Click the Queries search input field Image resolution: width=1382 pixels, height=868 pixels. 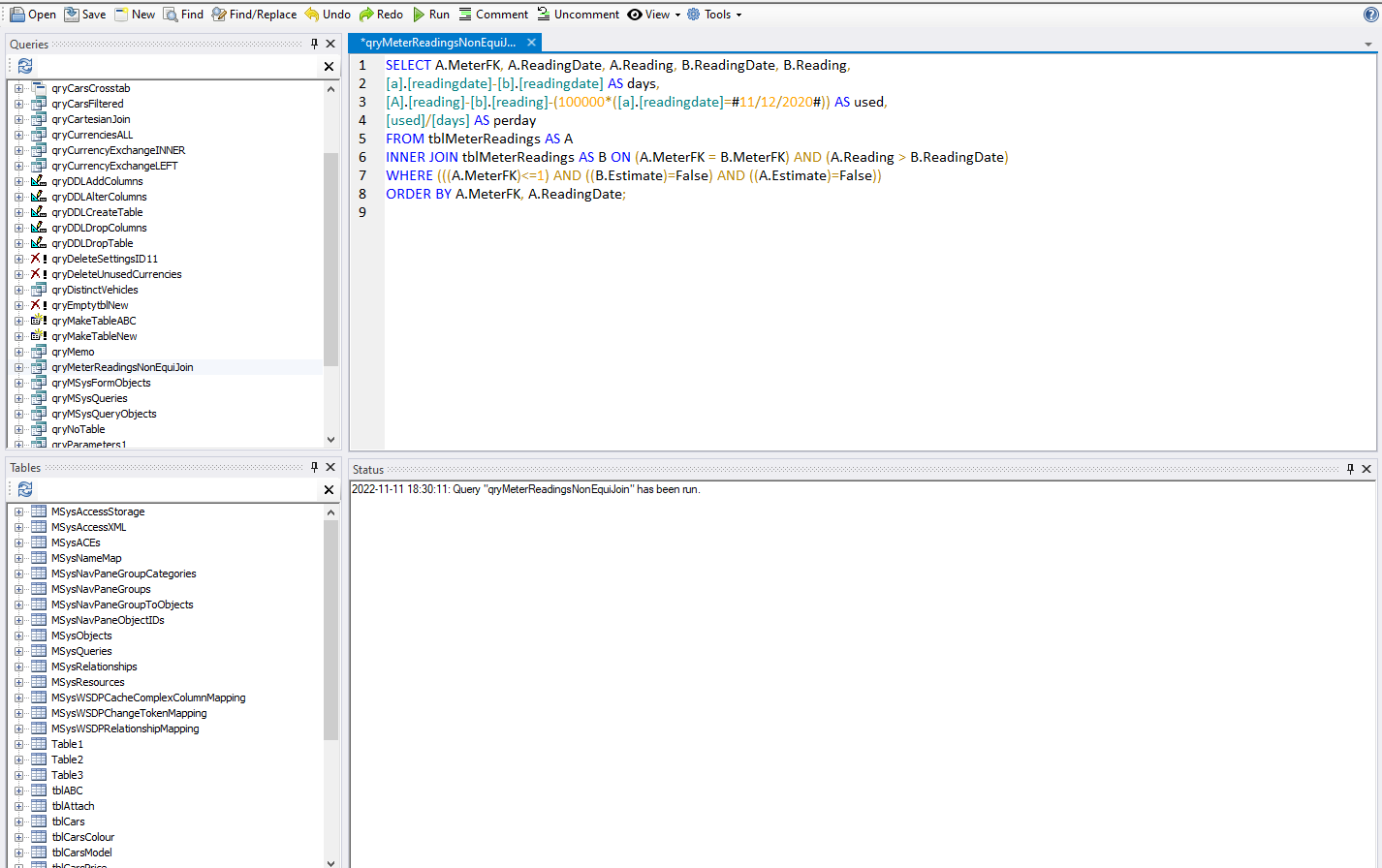[x=177, y=66]
